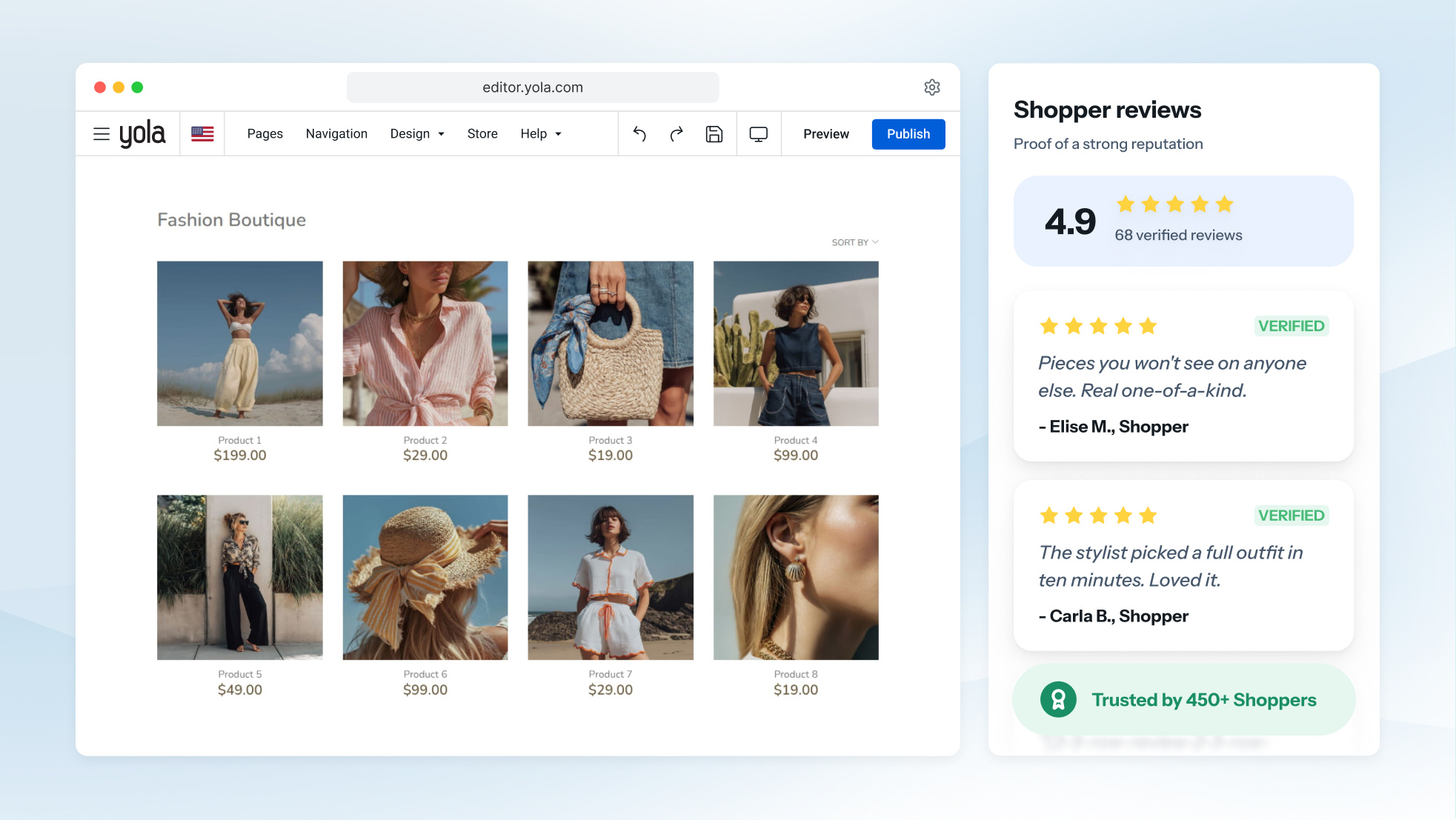Click the redo arrow icon
This screenshot has height=820, width=1456.
point(677,134)
